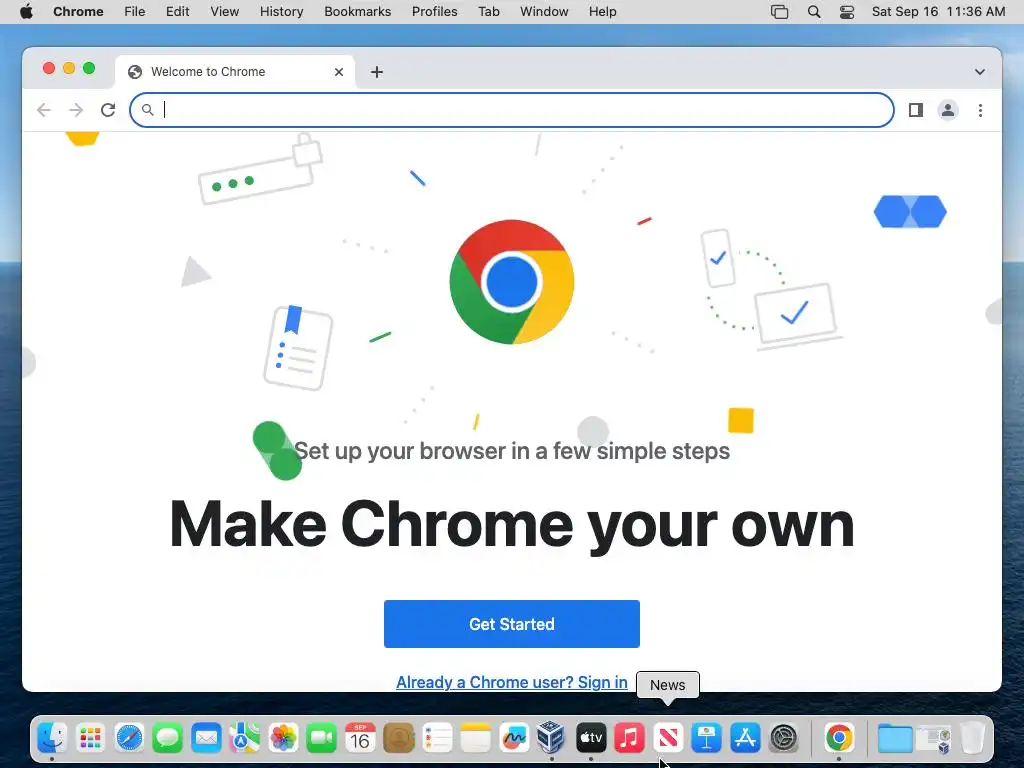Open Calendar from the dock
The image size is (1024, 768).
tap(360, 738)
